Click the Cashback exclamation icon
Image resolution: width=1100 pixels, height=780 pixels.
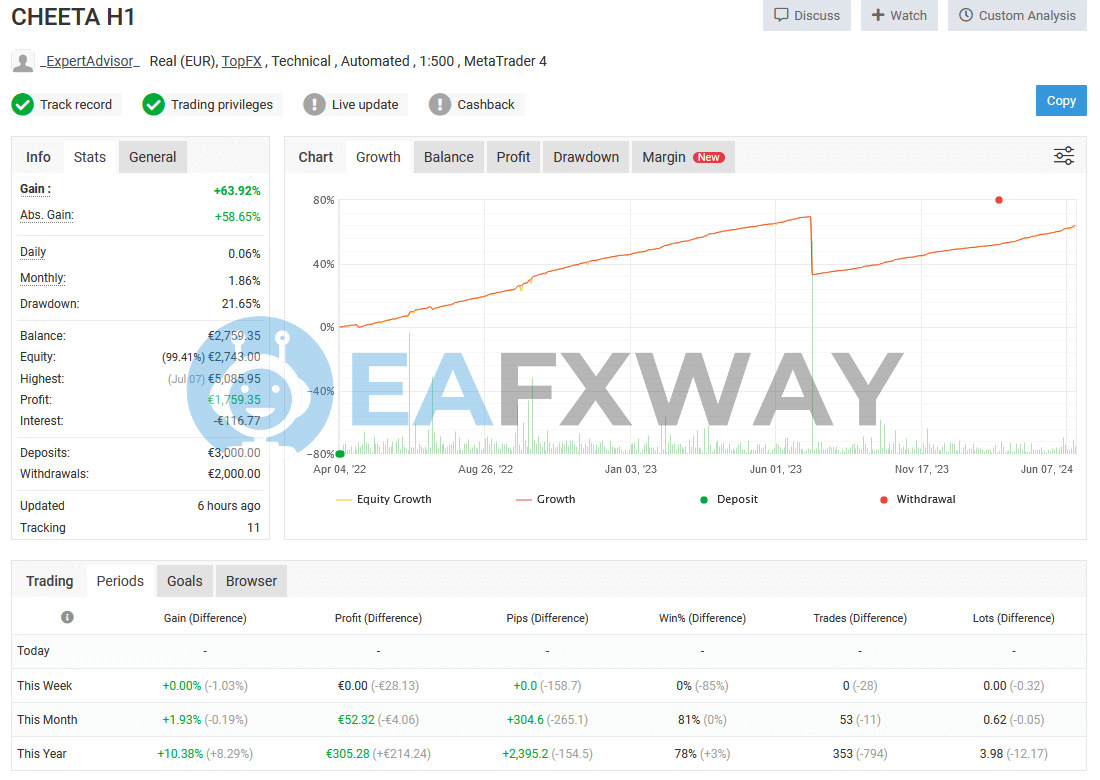(440, 104)
